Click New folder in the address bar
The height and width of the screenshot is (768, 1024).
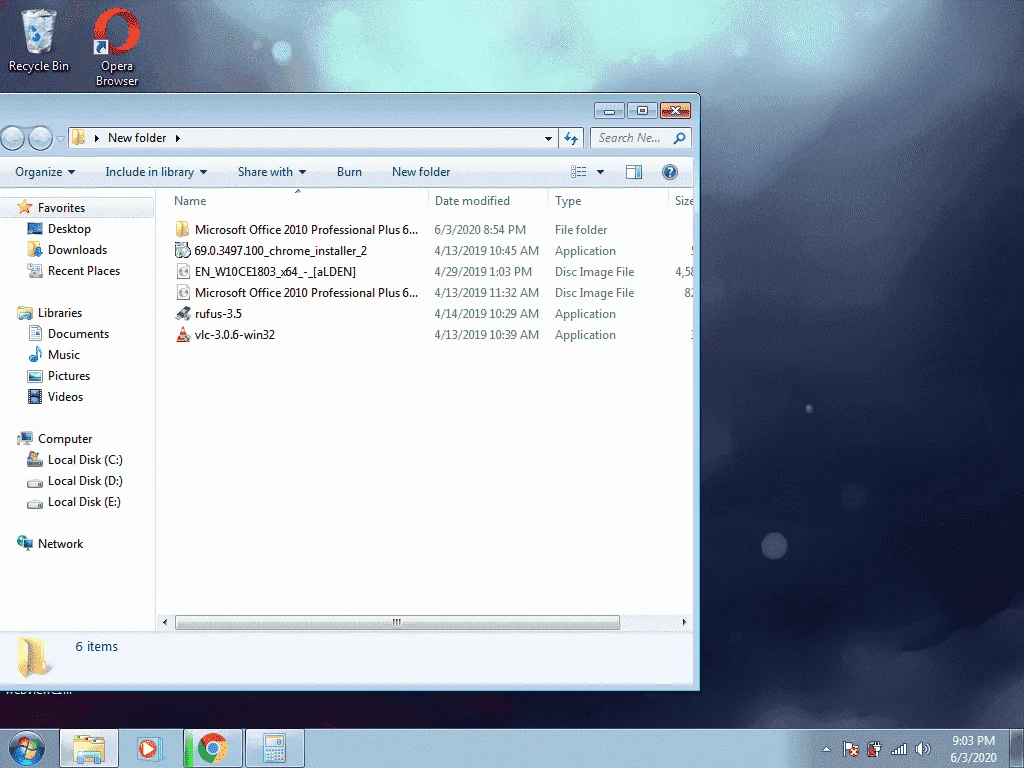tap(137, 138)
